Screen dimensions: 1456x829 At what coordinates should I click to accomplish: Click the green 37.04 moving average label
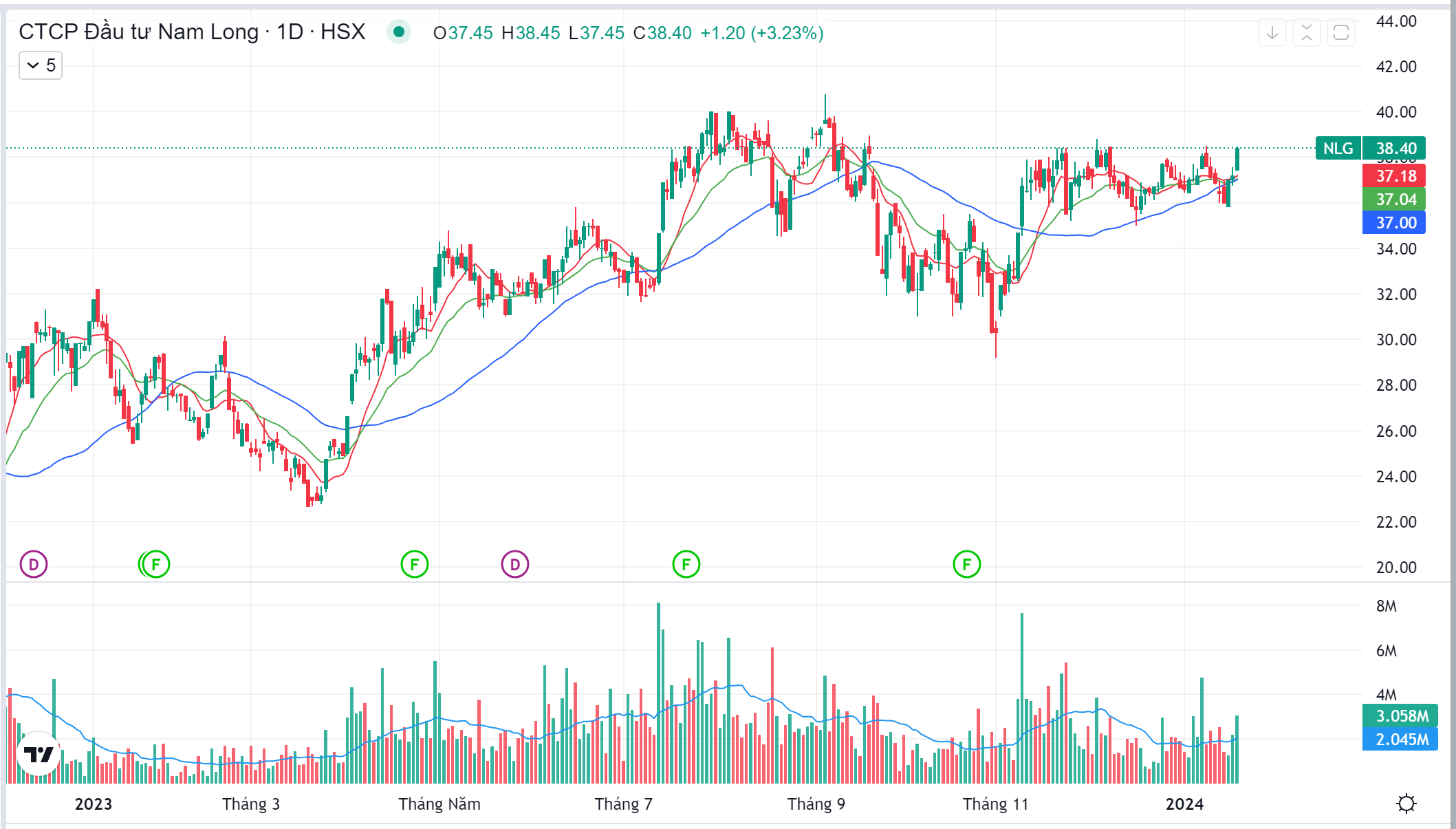pos(1395,200)
